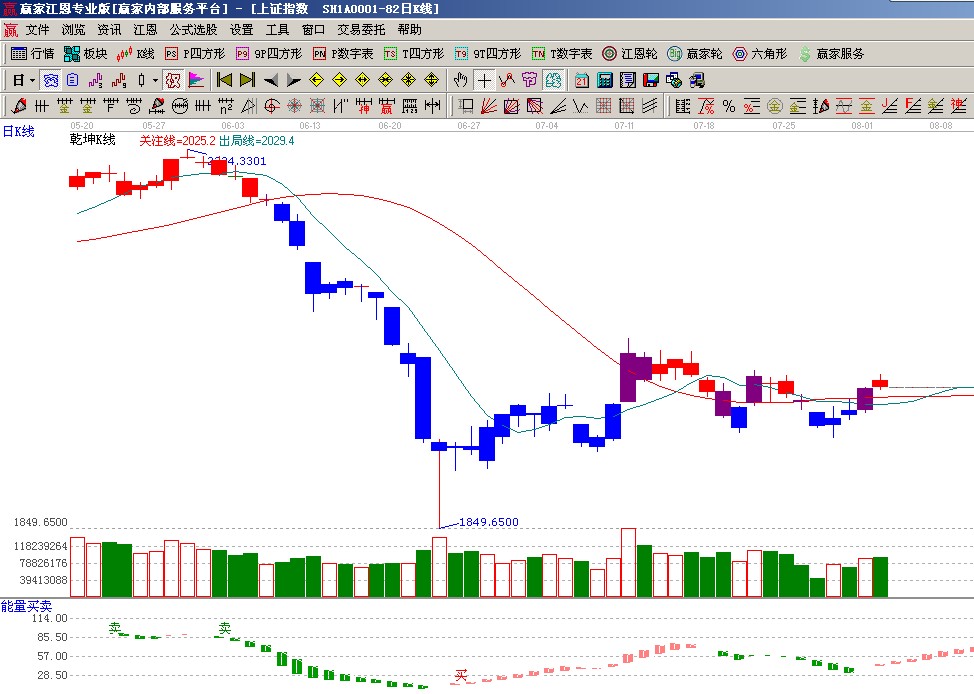The width and height of the screenshot is (974, 694).
Task: Open the 公式选股 menu
Action: 193,30
